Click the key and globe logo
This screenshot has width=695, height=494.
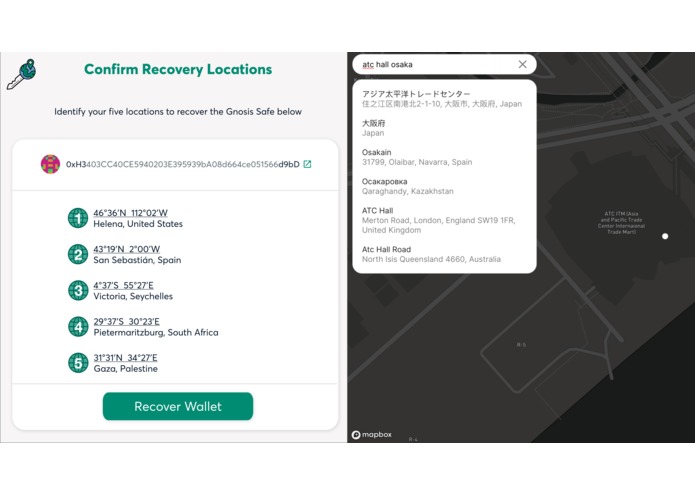(x=21, y=74)
